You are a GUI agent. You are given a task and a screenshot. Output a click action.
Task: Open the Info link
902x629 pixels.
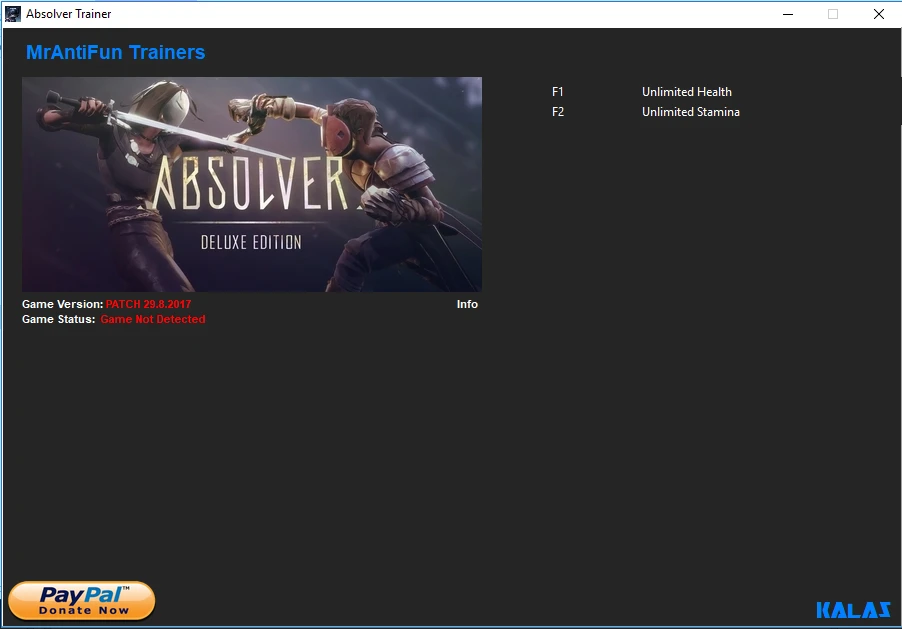pyautogui.click(x=467, y=304)
